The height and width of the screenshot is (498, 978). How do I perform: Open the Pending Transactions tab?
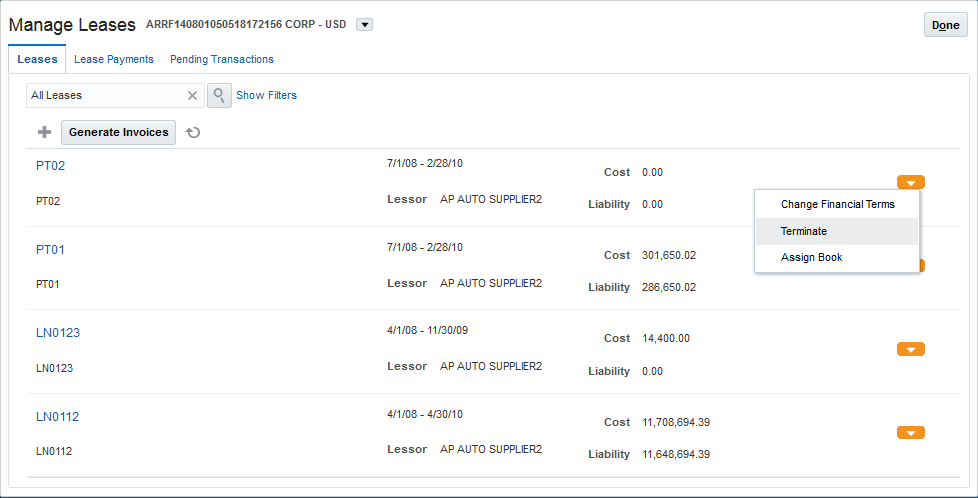pos(222,59)
